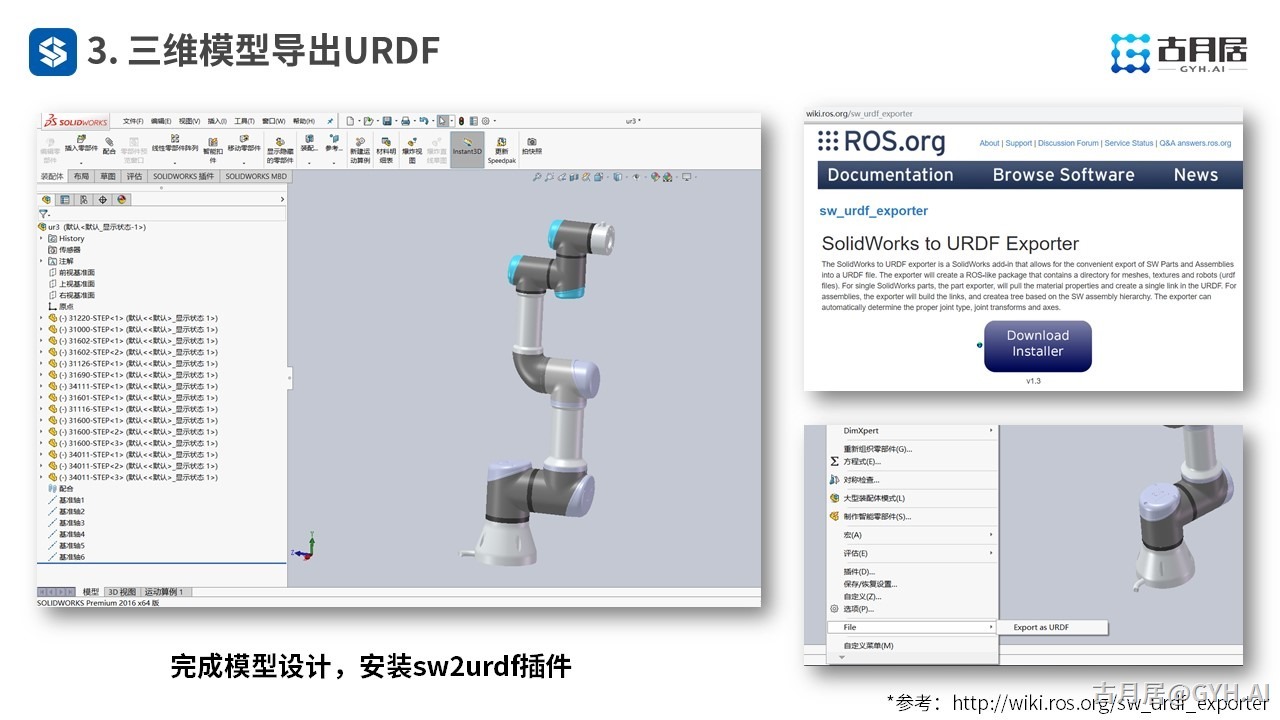Expand the 34011-STEP<3> component node

[x=41, y=477]
